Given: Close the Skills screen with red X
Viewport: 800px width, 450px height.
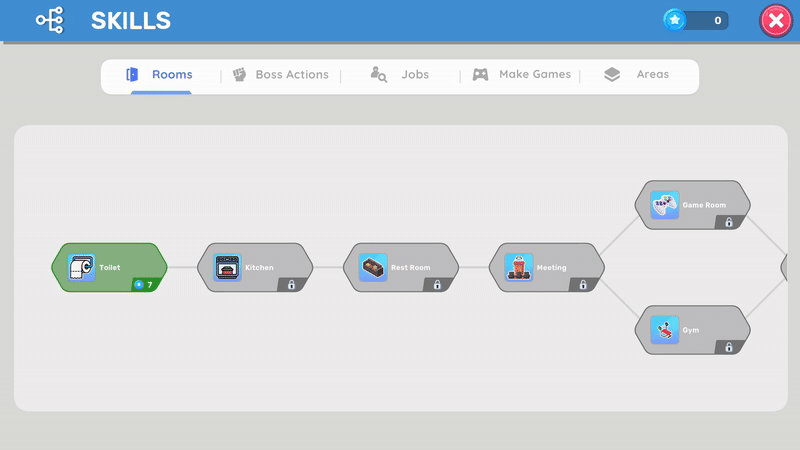Looking at the screenshot, I should (776, 20).
